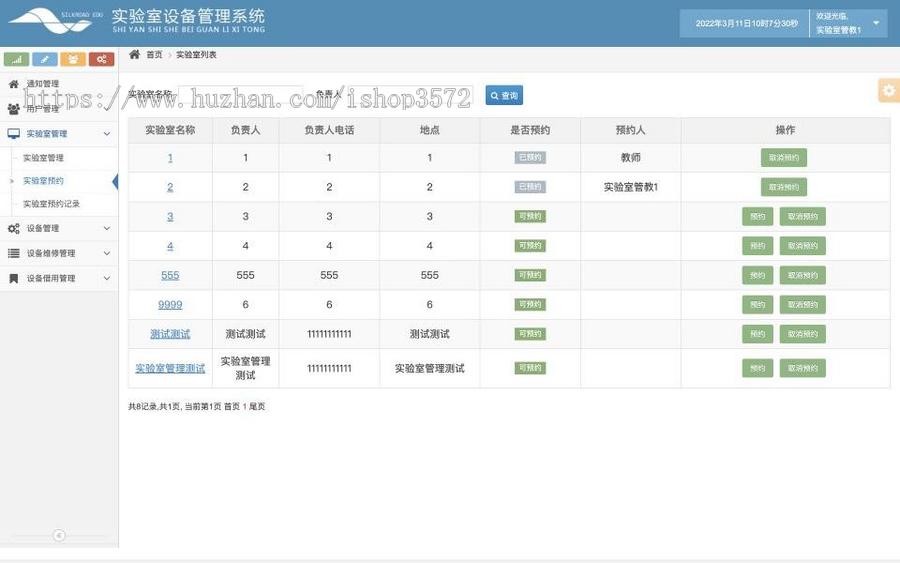Open user account dropdown arrow
The height and width of the screenshot is (563, 900).
[876, 23]
